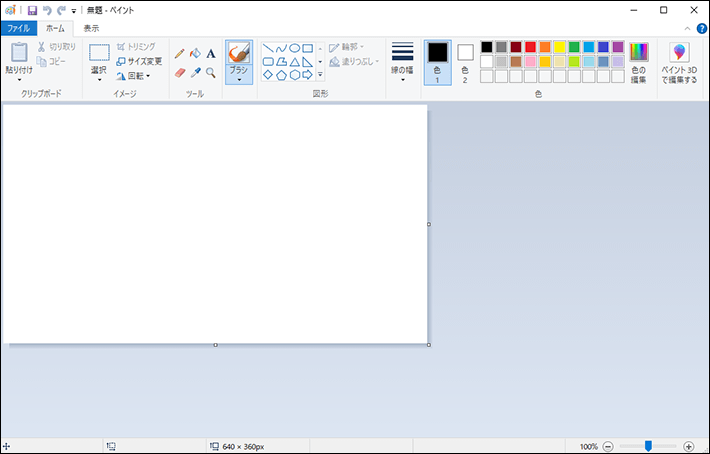Viewport: 710px width, 454px height.
Task: Select the Fill with color bucket tool
Action: point(195,54)
